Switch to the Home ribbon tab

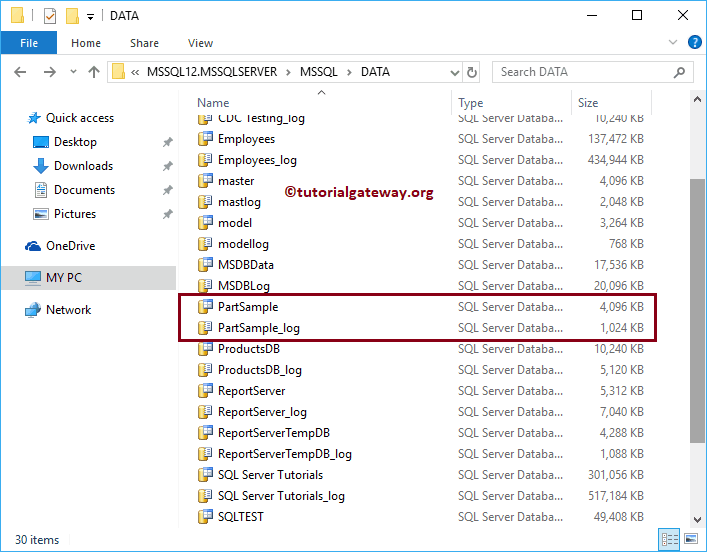point(86,43)
